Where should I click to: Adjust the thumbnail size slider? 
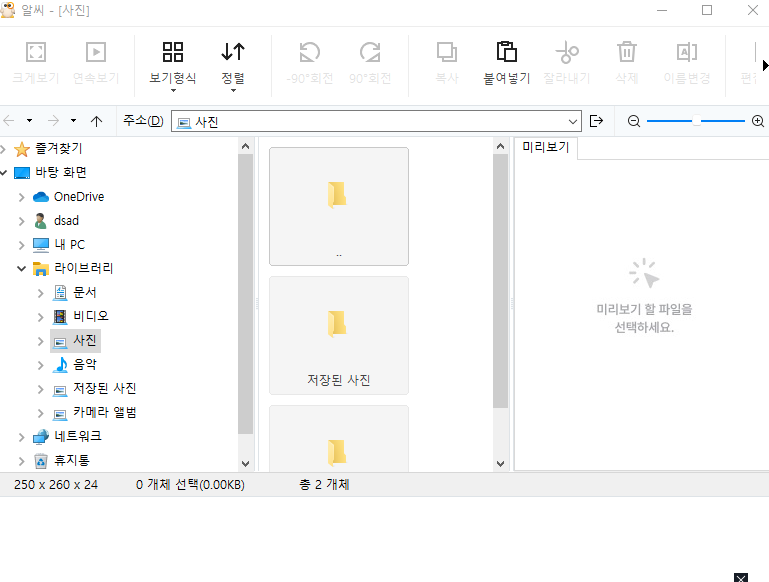696,121
